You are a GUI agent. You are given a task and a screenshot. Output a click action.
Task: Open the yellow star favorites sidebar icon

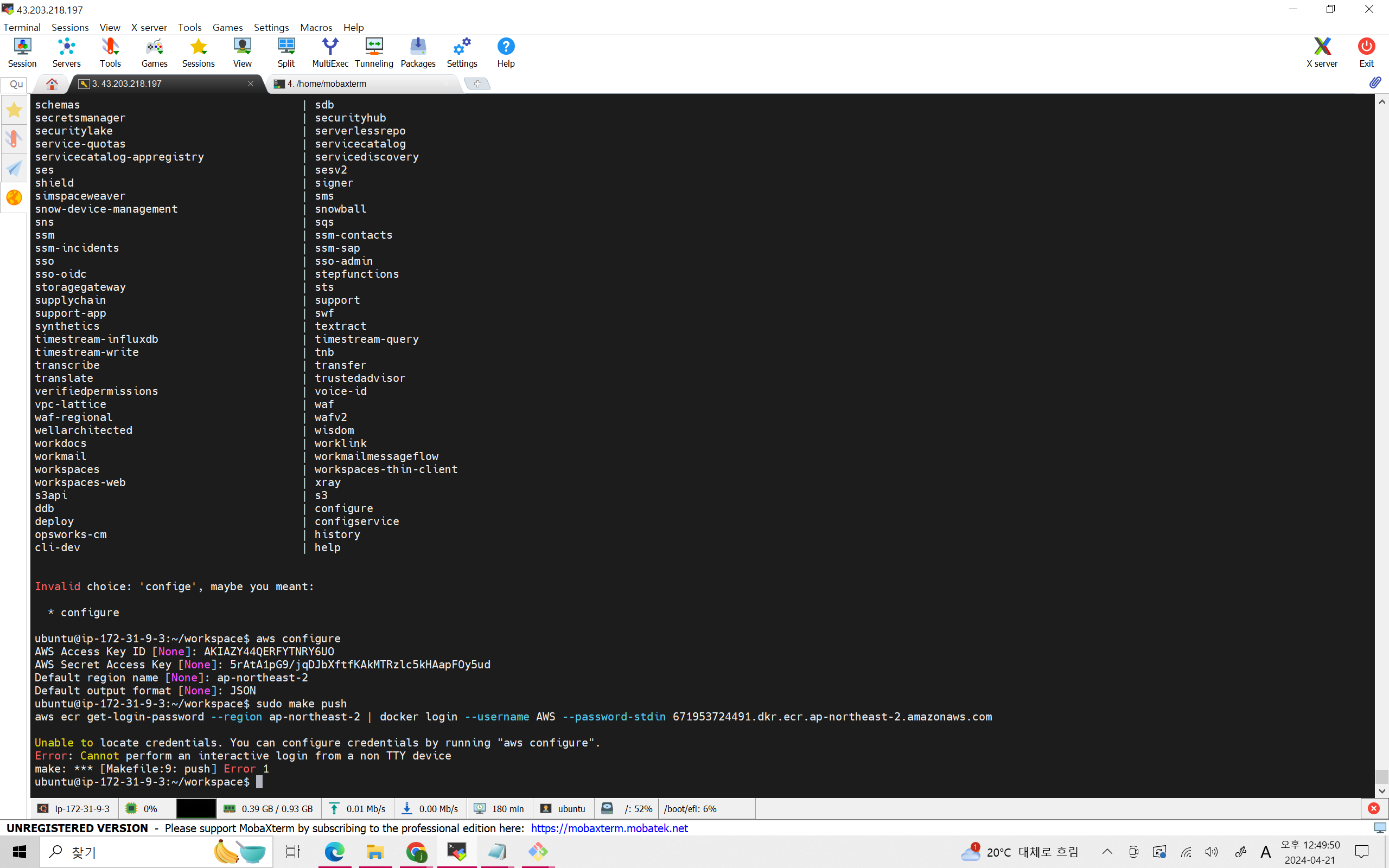(x=14, y=110)
